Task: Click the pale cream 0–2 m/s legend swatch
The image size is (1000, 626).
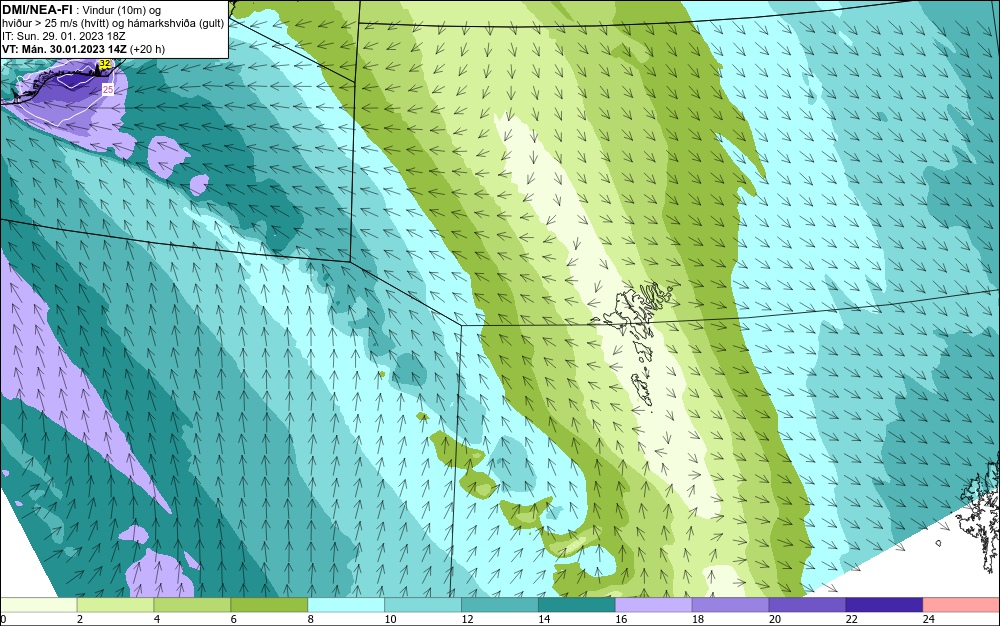Action: click(38, 604)
